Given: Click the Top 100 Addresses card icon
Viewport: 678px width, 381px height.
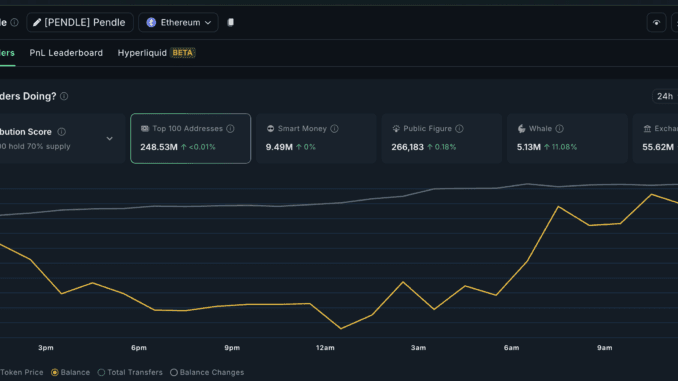Looking at the screenshot, I should point(144,128).
